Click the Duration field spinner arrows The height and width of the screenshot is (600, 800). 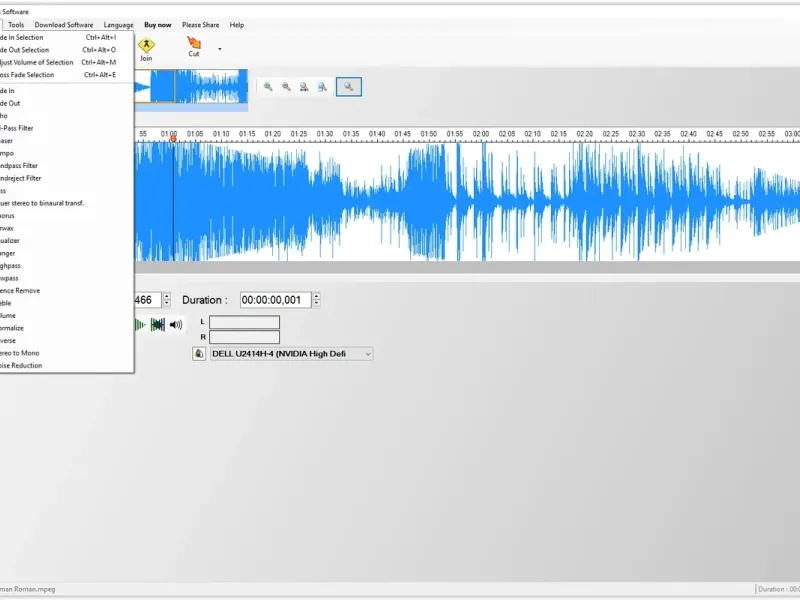[x=316, y=300]
